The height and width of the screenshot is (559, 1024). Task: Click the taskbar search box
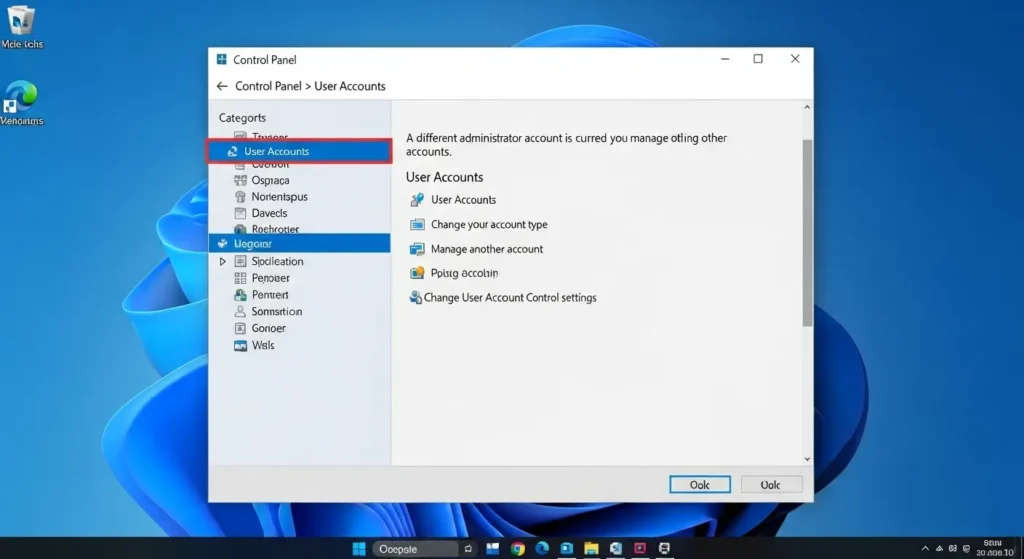415,549
